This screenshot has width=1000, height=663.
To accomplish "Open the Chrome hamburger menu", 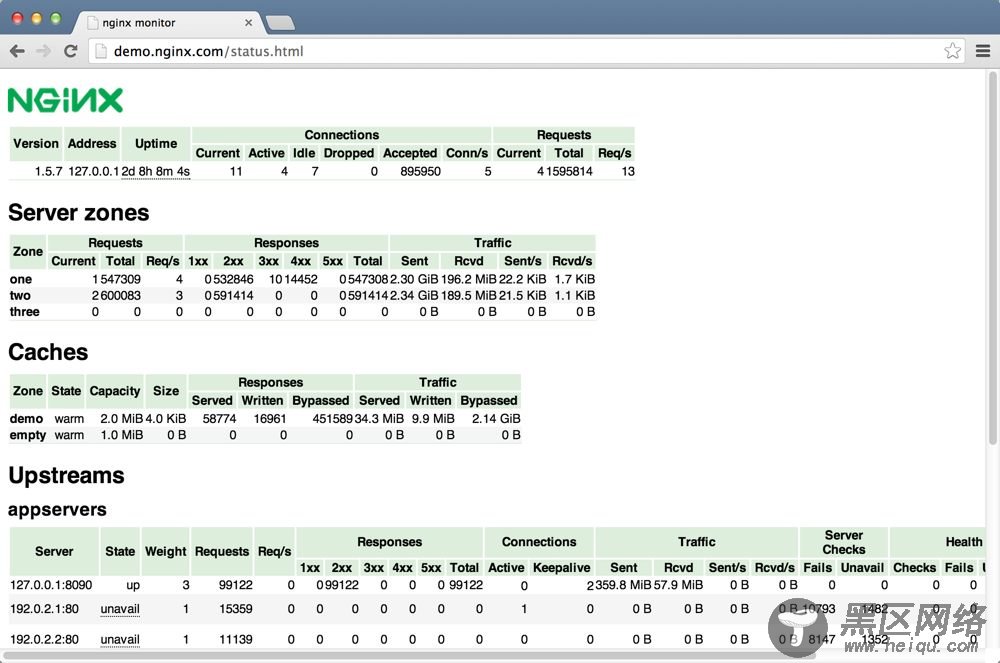I will (x=983, y=51).
